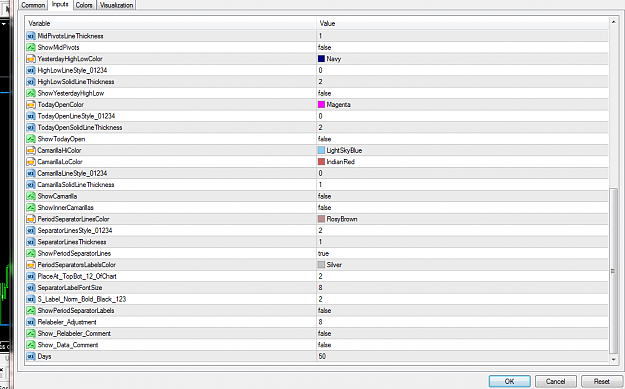The height and width of the screenshot is (389, 625).
Task: Click the ShowYesterdayHighLow boolean icon
Action: click(31, 93)
